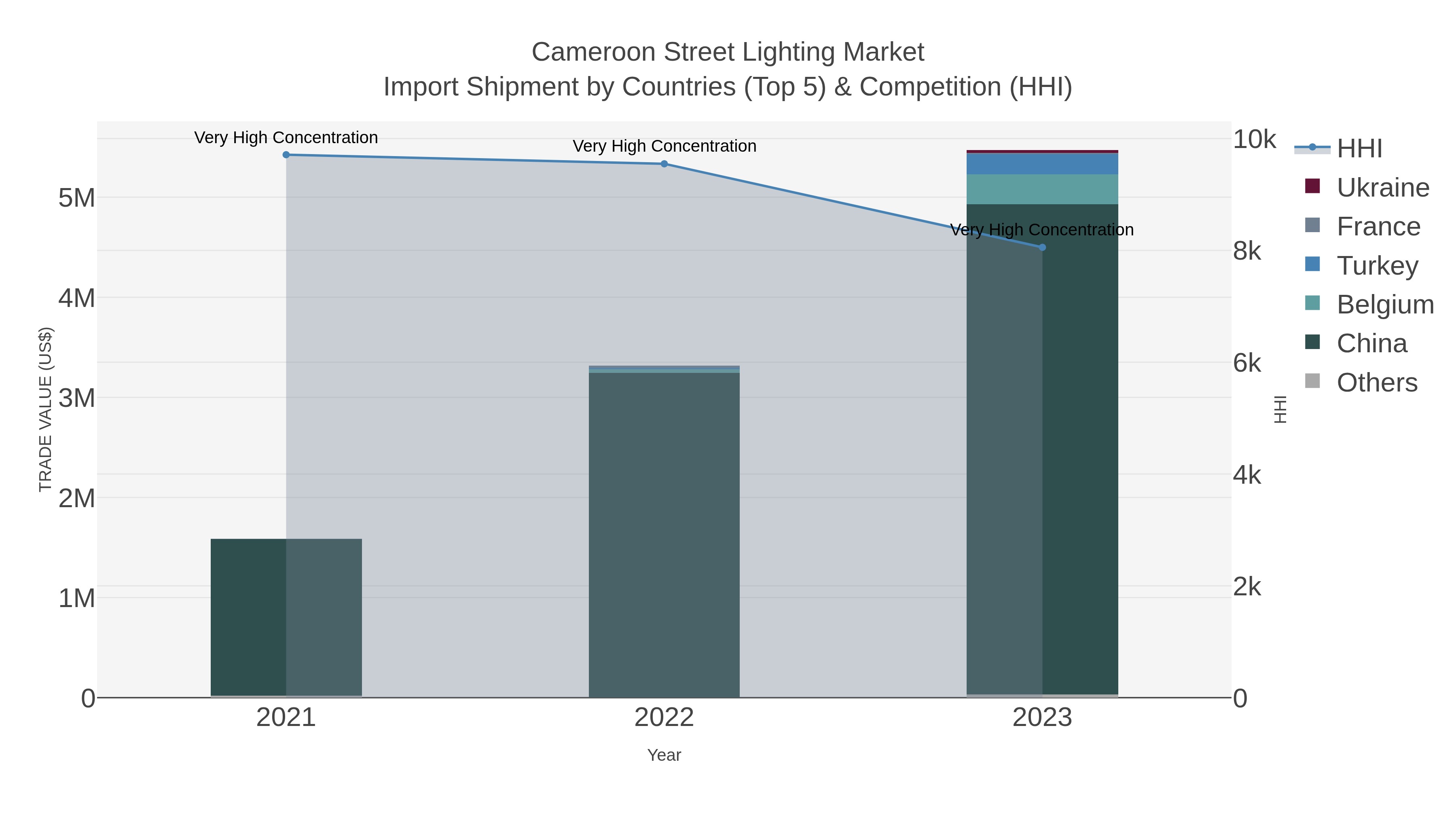Click the 2023 HHI data point
Viewport: 1456px width, 819px height.
tap(1042, 248)
